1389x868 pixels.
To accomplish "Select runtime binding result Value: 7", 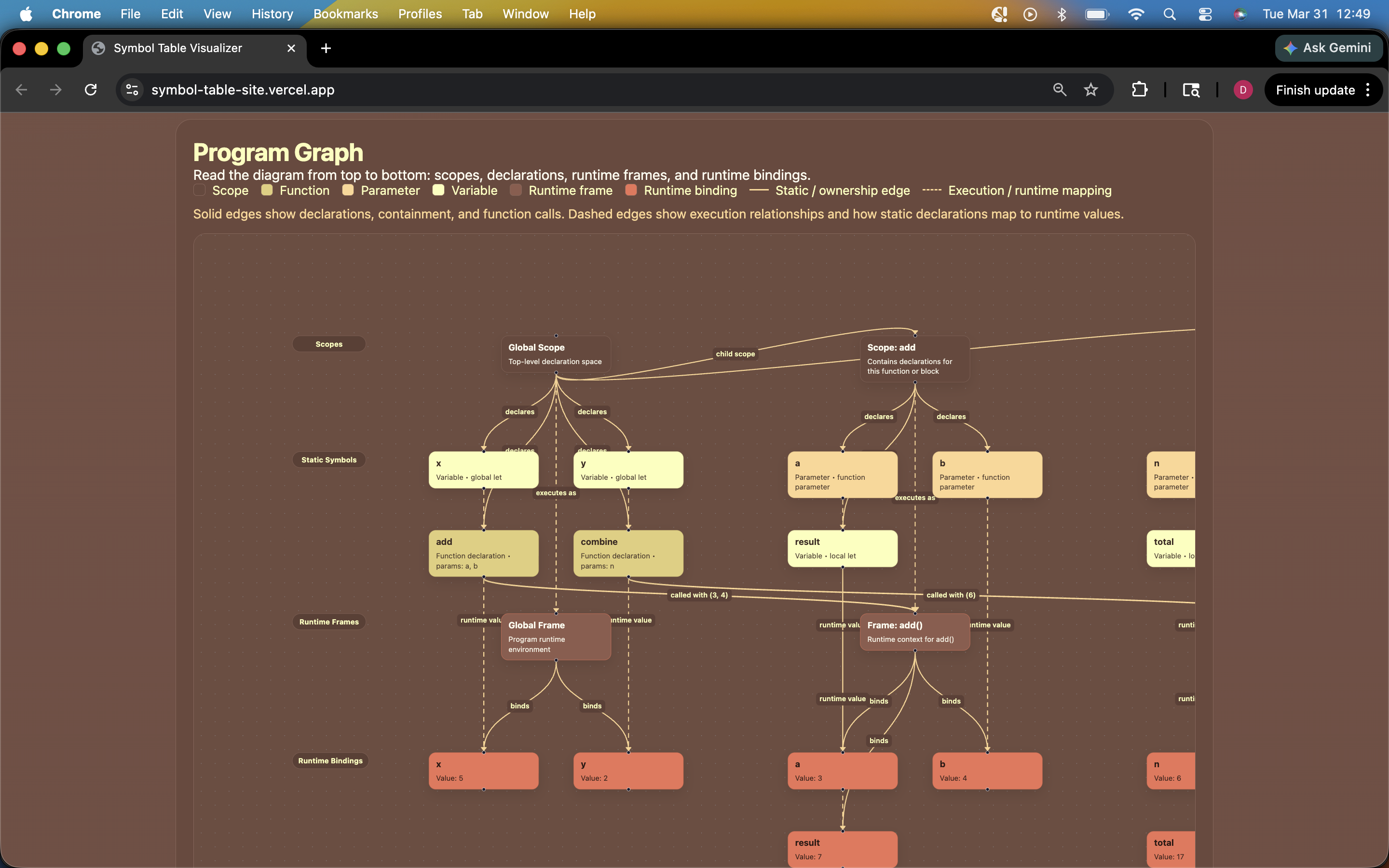I will [x=842, y=849].
